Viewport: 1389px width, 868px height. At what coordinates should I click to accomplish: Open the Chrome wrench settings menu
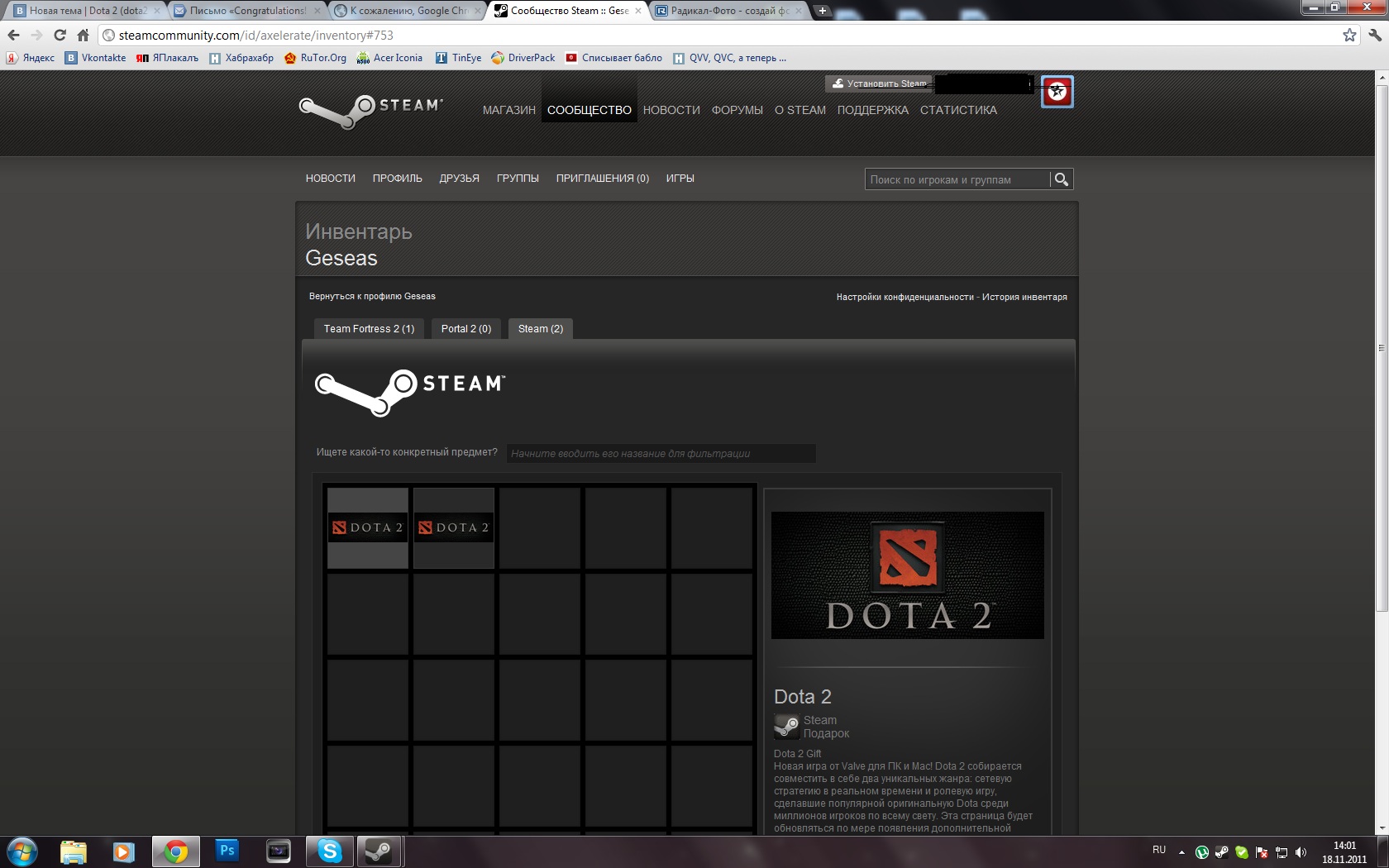[1375, 35]
